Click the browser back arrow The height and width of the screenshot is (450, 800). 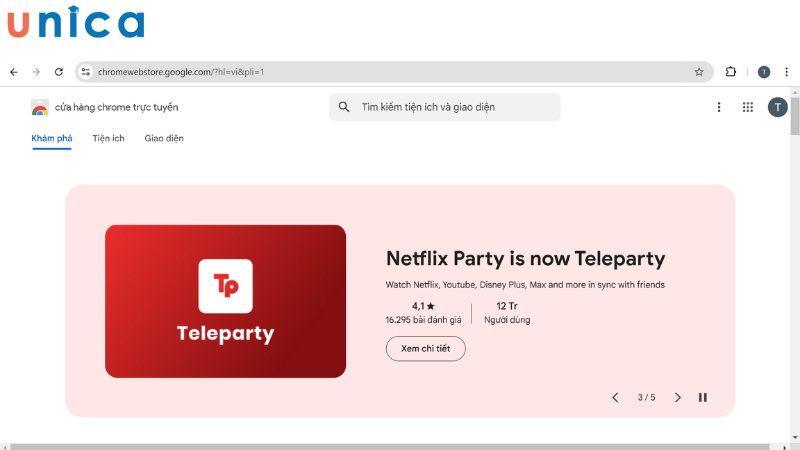(13, 72)
